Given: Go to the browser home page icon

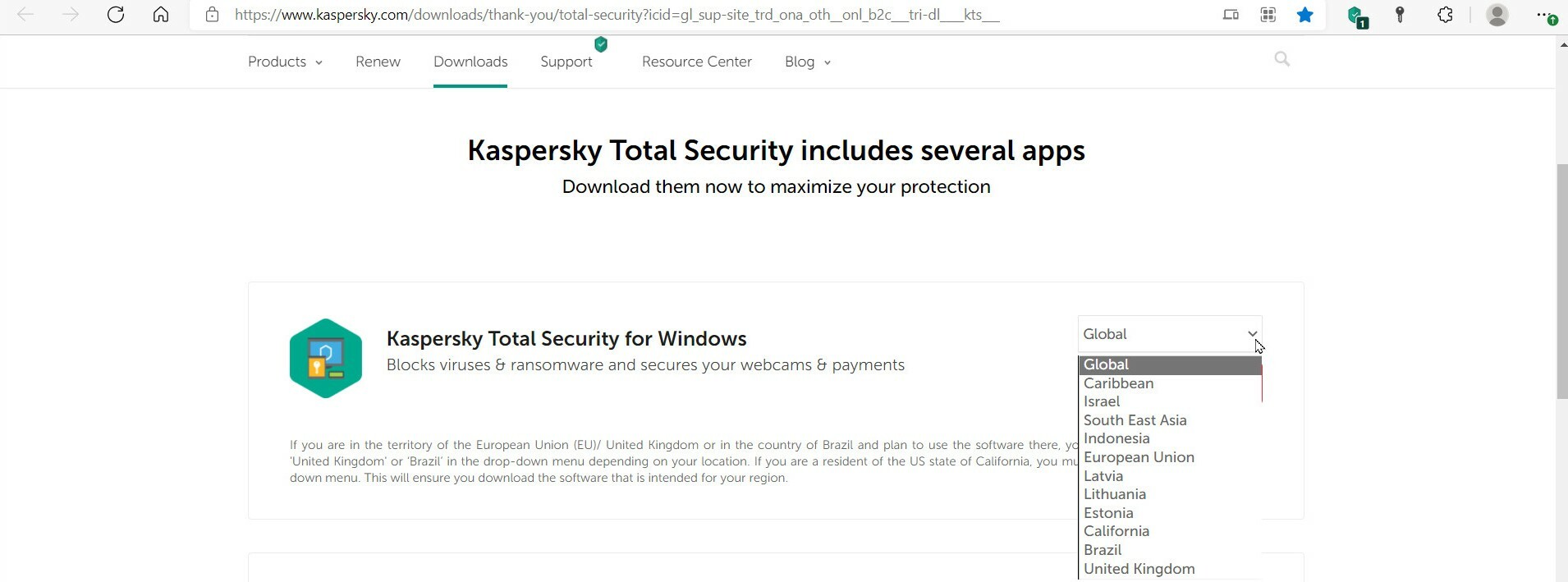Looking at the screenshot, I should click(161, 15).
